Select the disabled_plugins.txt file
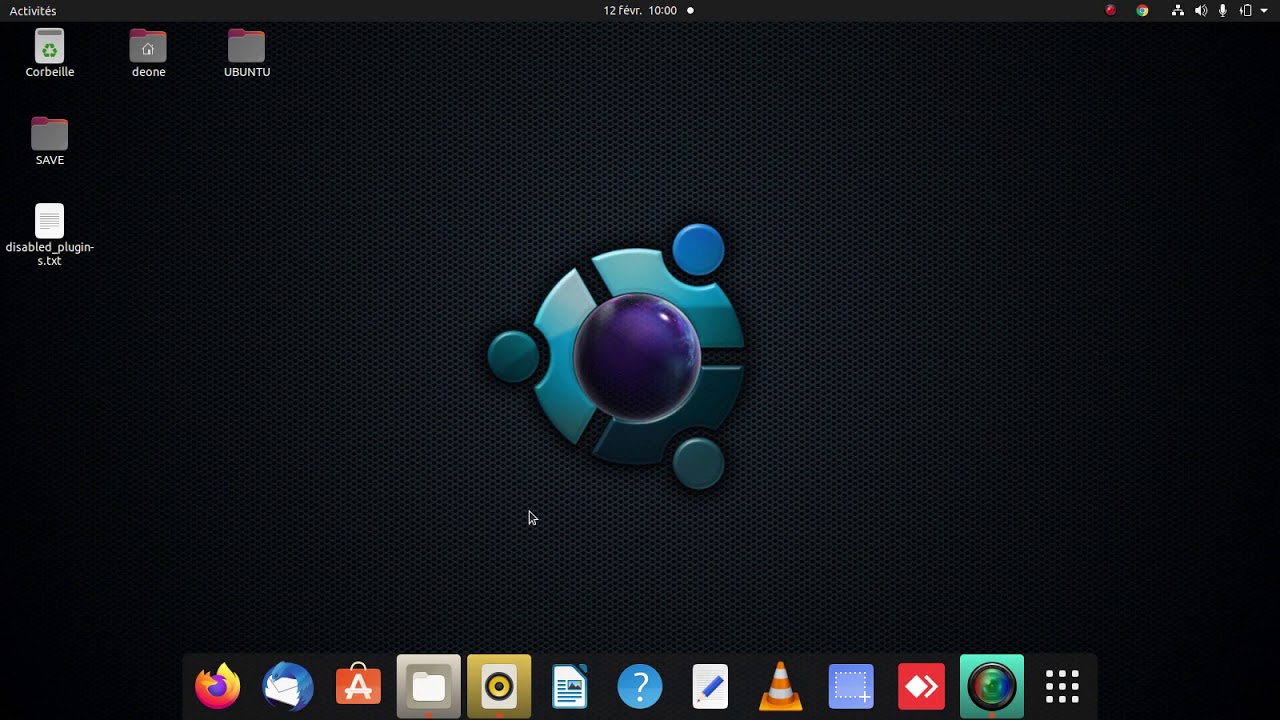This screenshot has height=720, width=1280. pos(49,236)
